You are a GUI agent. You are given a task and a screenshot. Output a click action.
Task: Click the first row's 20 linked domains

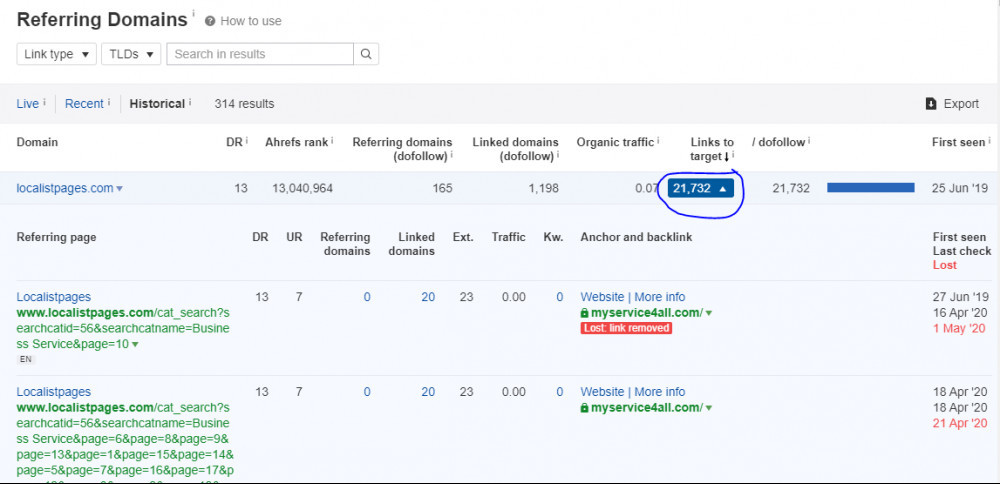tap(428, 297)
